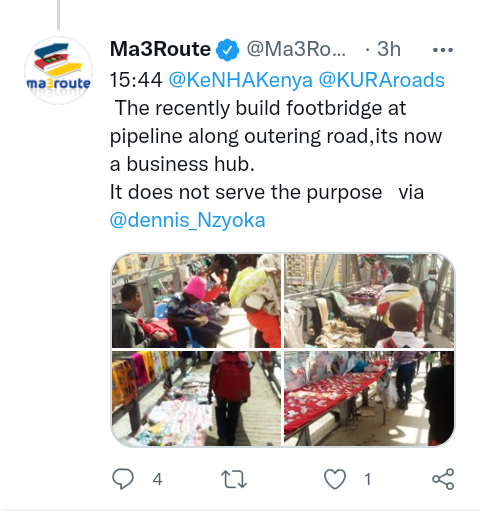Screen dimensions: 480x523
Task: View photo of woman in pink hat
Action: [x=196, y=301]
